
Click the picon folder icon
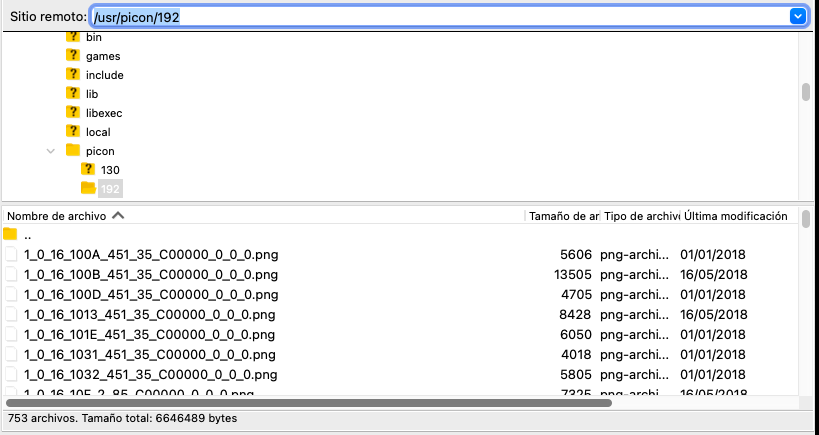coord(72,151)
